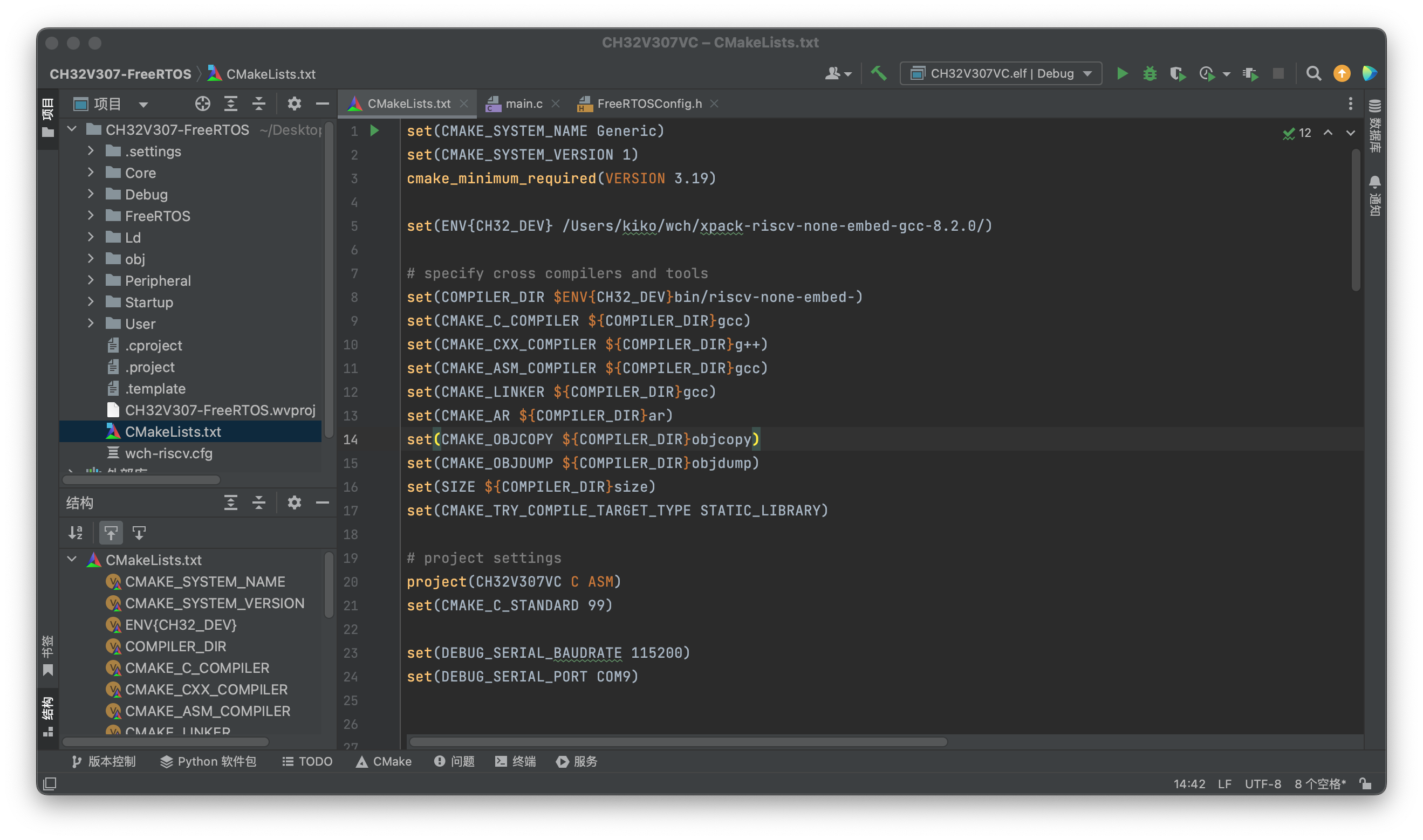1423x840 pixels.
Task: Expand the Startup folder
Action: tap(91, 302)
